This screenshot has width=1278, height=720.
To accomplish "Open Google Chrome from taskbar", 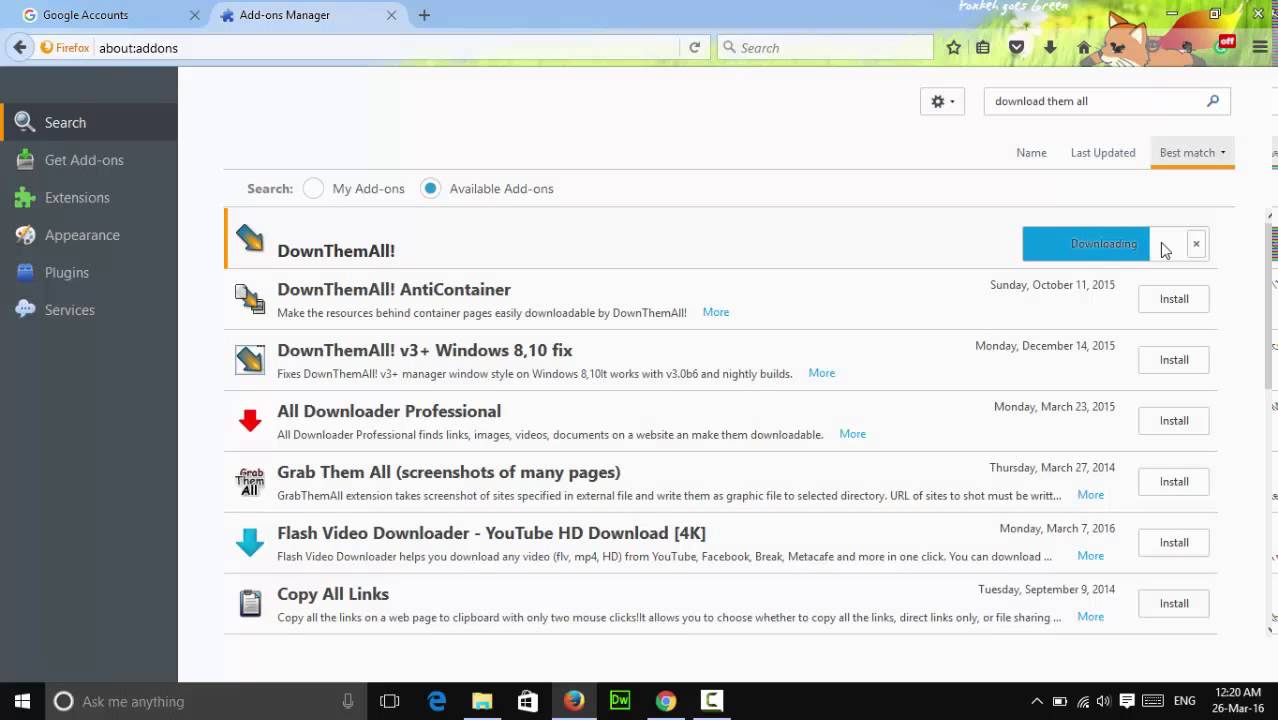I will coord(666,701).
